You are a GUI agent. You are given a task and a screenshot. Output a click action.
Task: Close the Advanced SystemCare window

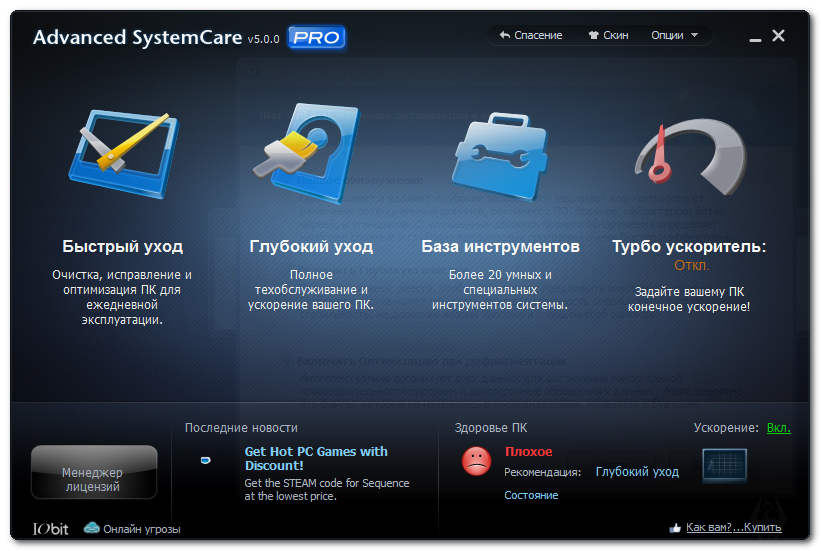[779, 36]
